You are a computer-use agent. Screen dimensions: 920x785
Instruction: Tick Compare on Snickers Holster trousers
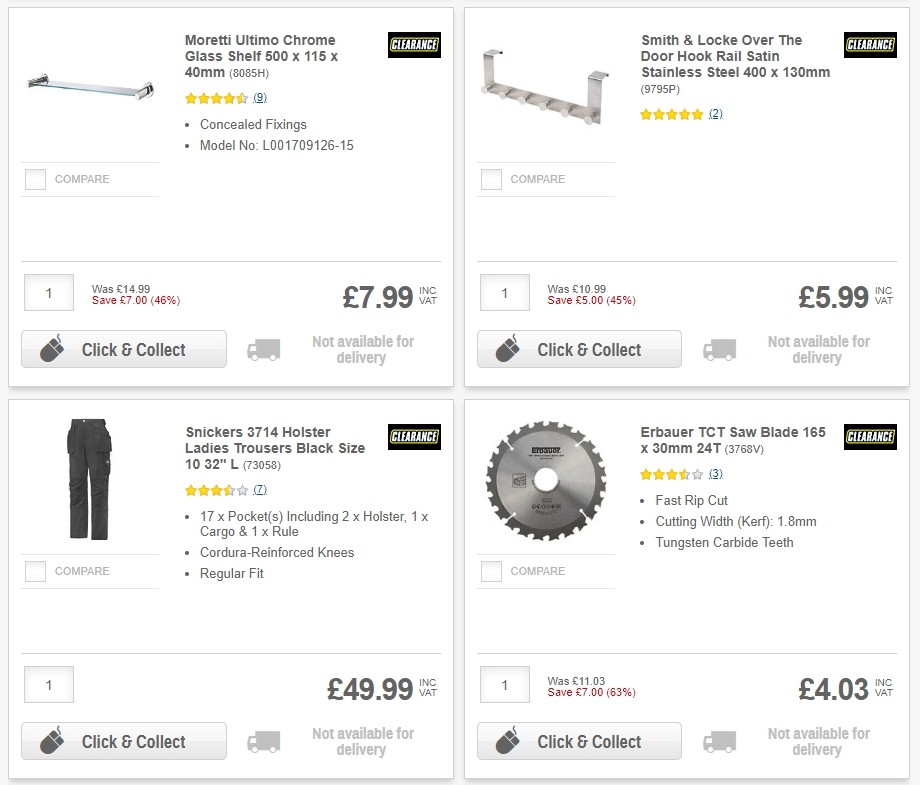point(35,571)
